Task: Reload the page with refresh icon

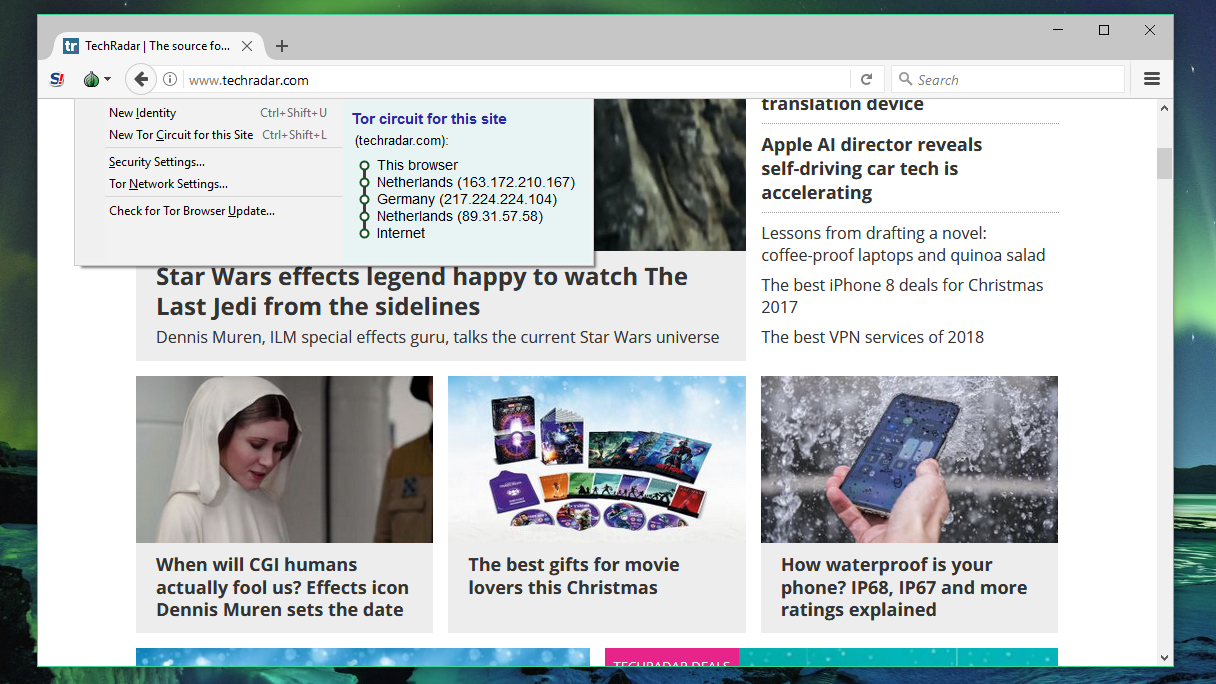Action: 866,80
